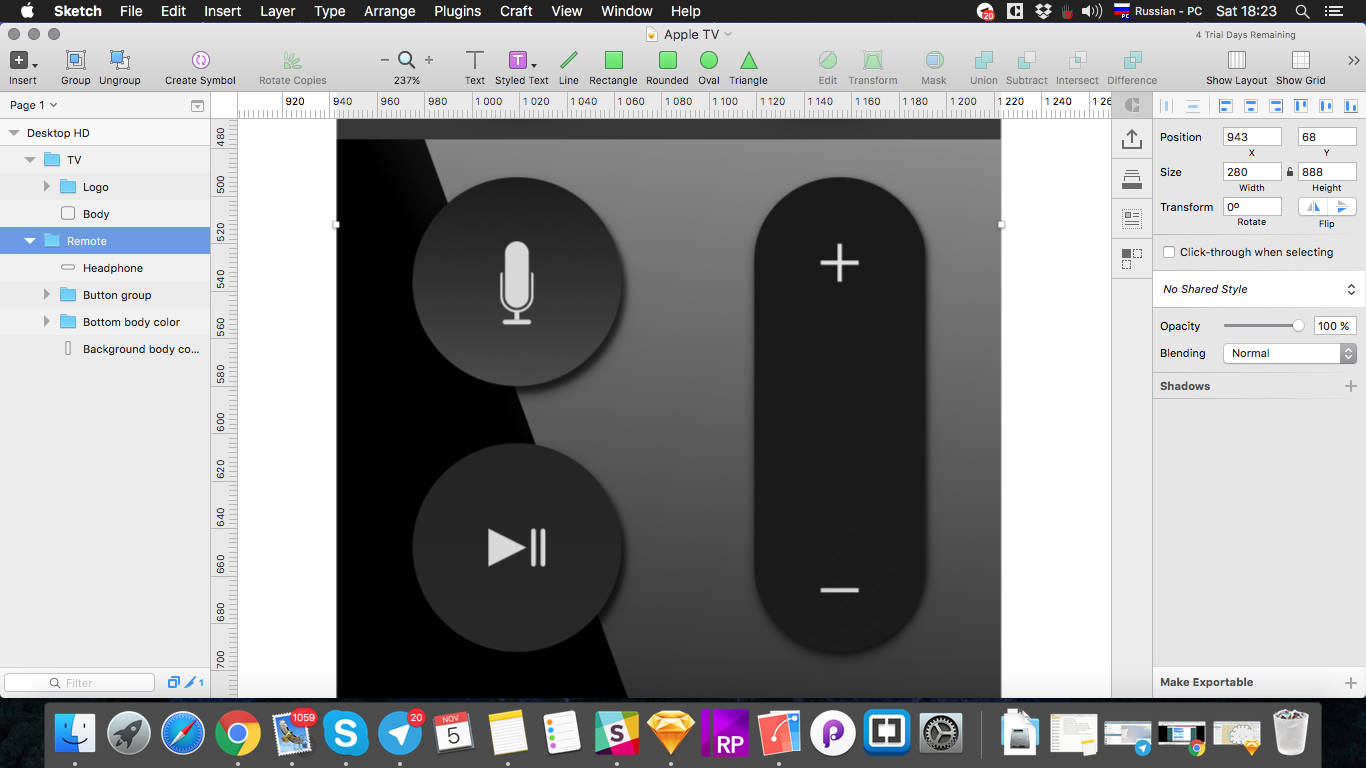Open the Arrange menu
Screen dimensions: 1366x768
pyautogui.click(x=389, y=11)
